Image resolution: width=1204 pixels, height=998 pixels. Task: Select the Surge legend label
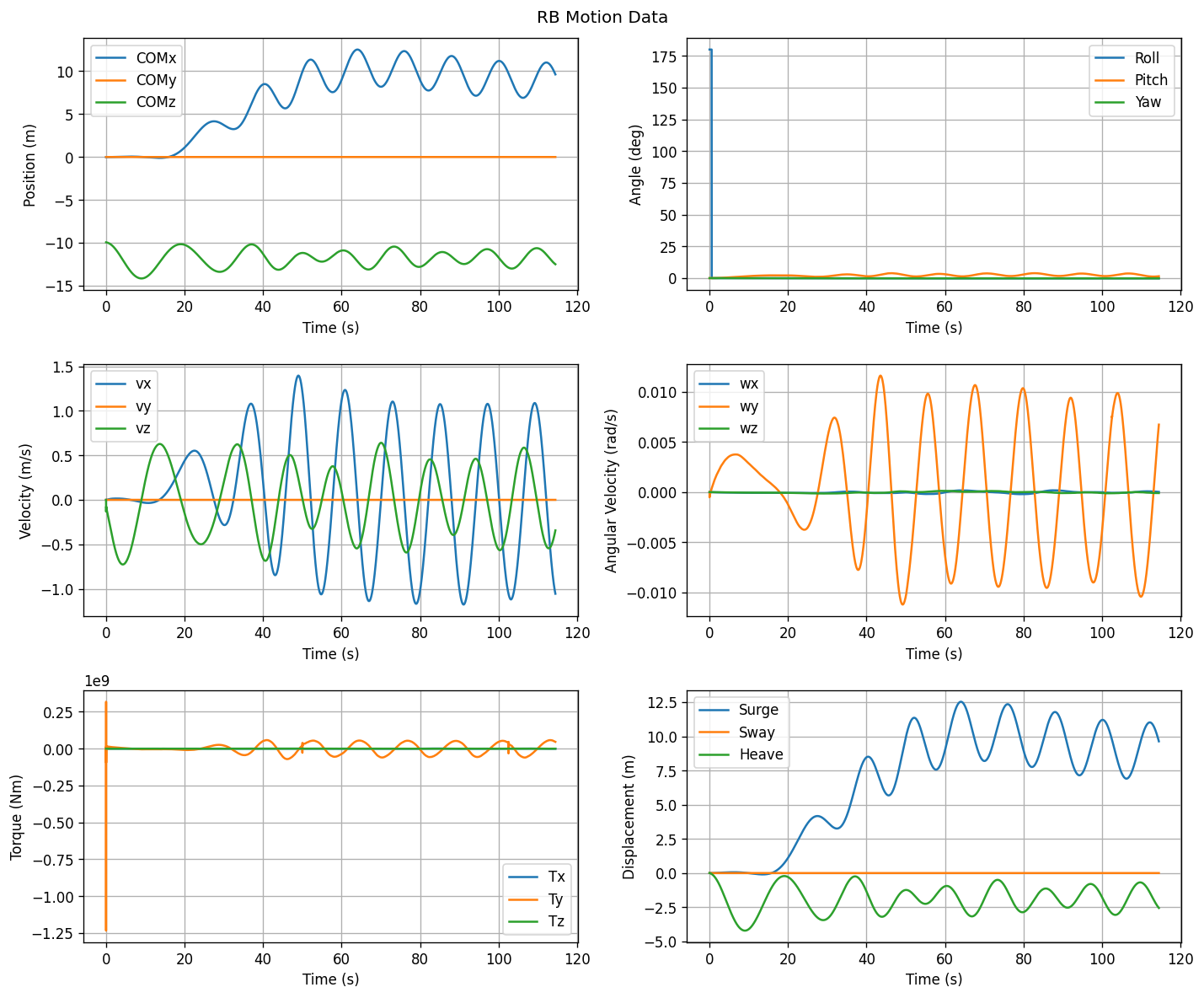tap(759, 711)
